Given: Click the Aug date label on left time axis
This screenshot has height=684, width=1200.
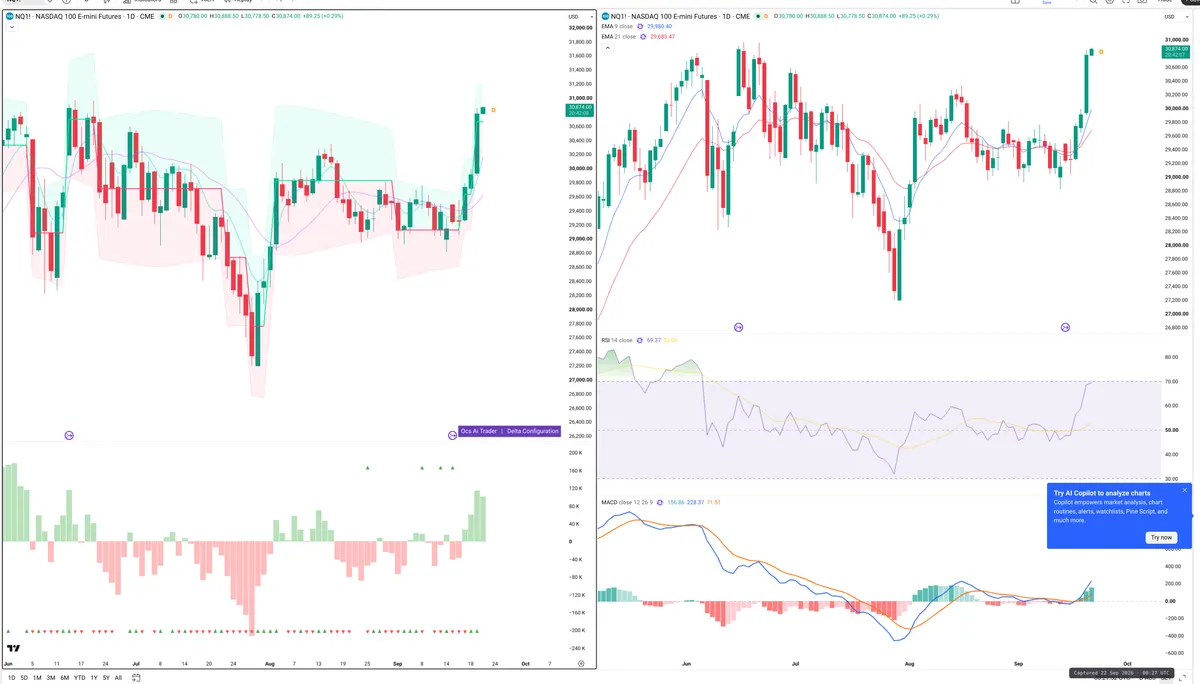Looking at the screenshot, I should click(x=269, y=663).
